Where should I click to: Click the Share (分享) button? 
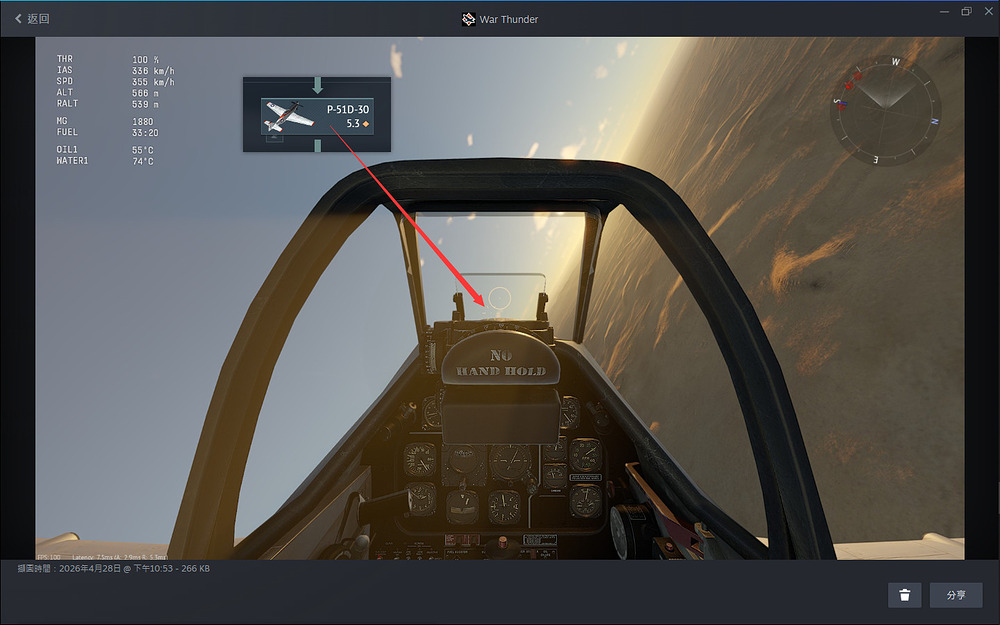coord(956,595)
